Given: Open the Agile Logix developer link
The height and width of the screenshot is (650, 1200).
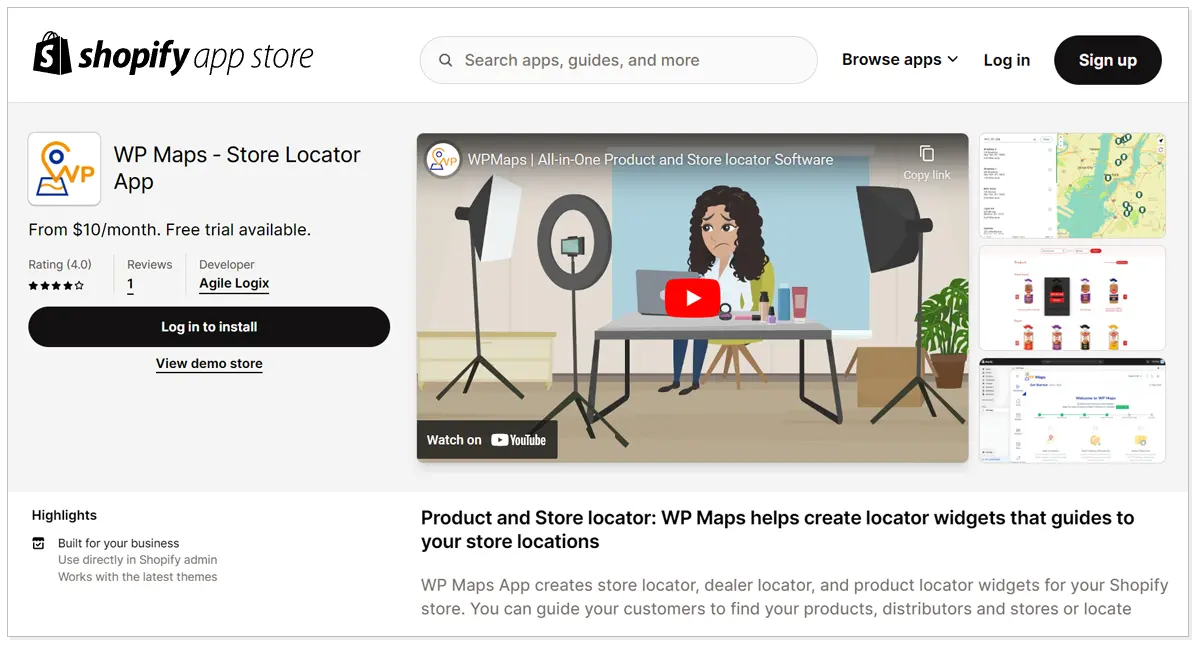Looking at the screenshot, I should click(234, 284).
